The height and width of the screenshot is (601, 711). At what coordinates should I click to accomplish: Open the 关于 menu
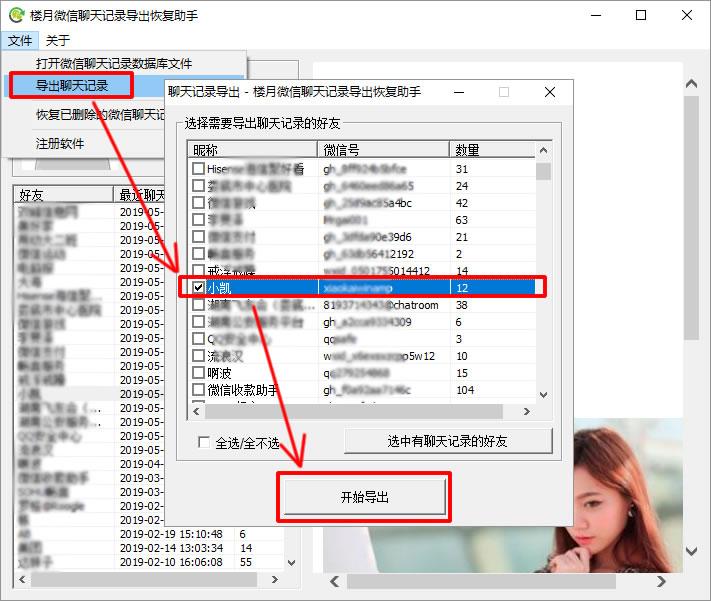pos(58,40)
